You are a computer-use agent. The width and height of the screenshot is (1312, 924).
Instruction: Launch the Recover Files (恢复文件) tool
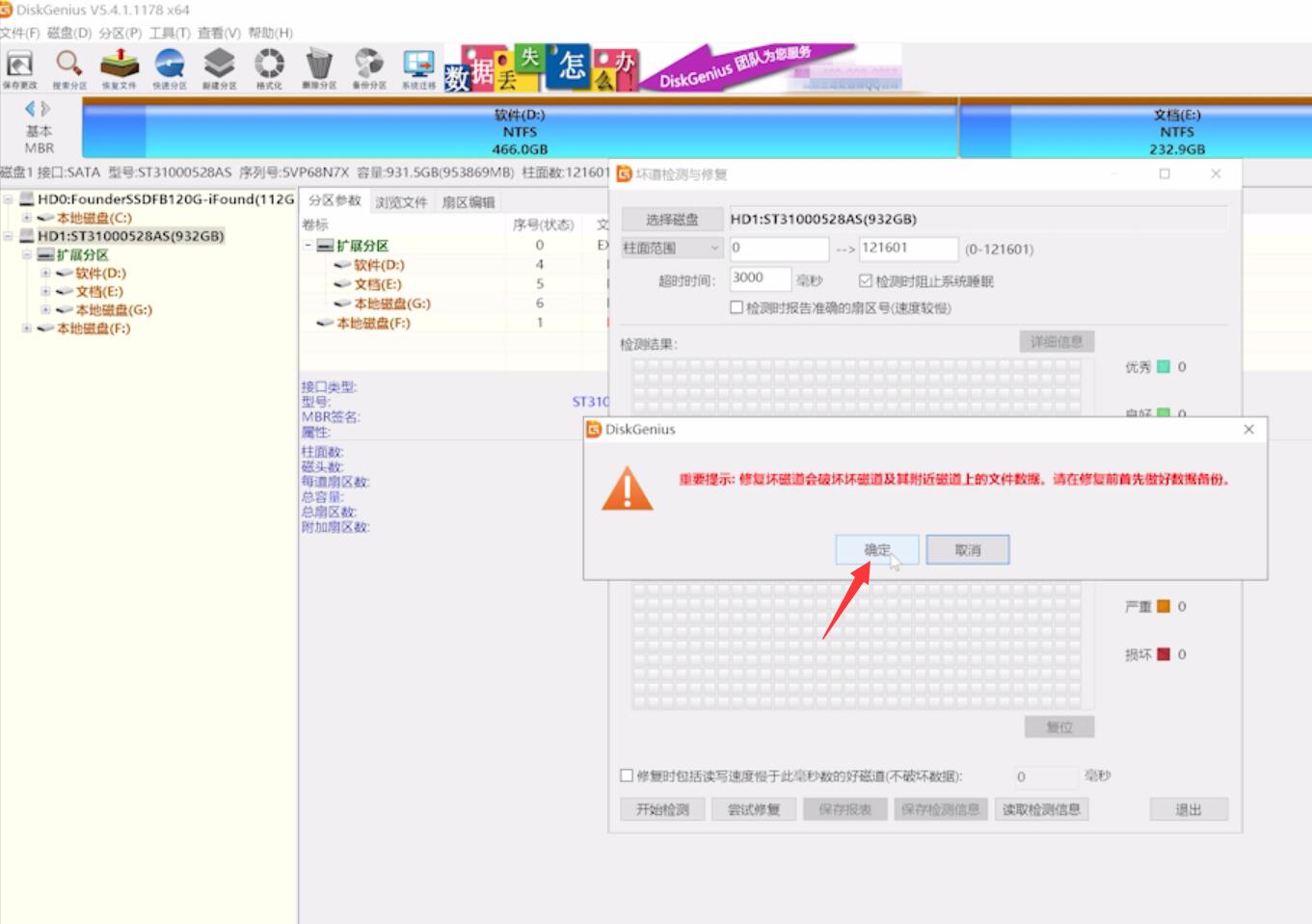pyautogui.click(x=120, y=69)
